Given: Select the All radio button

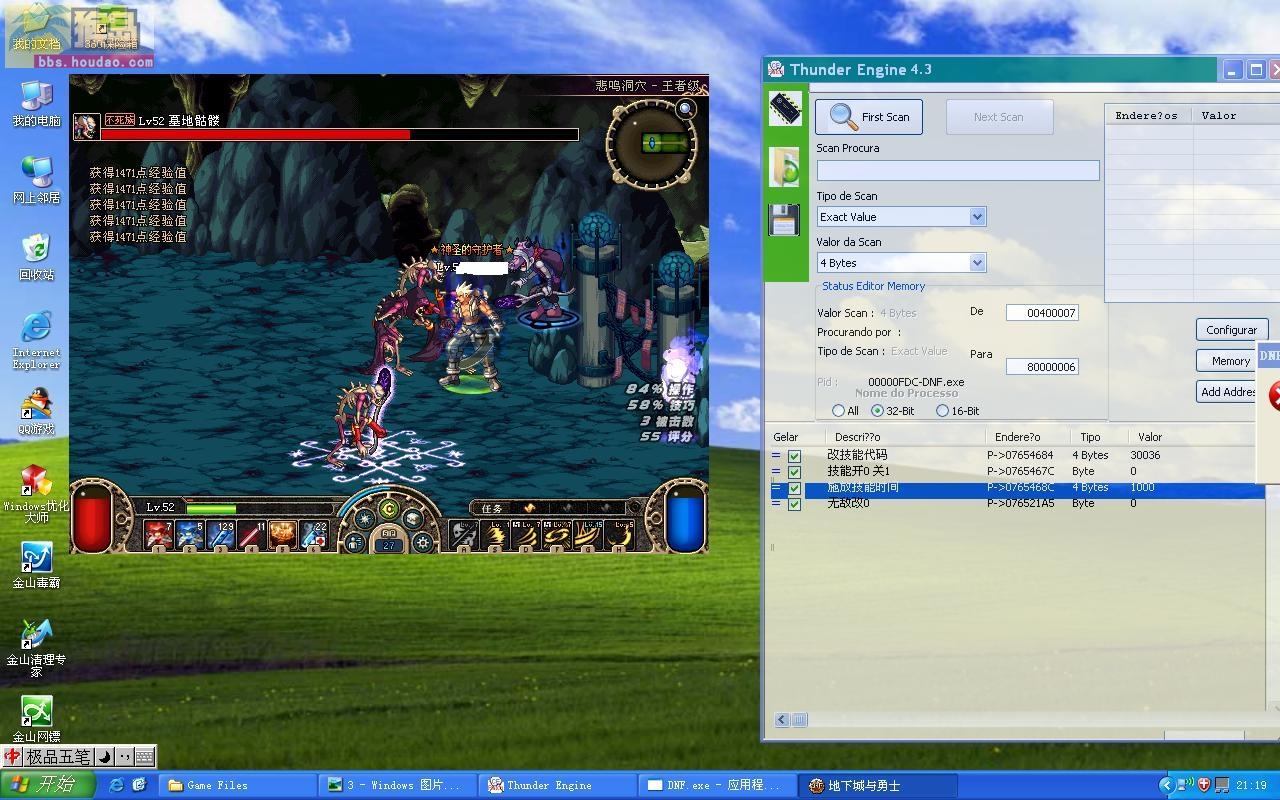Looking at the screenshot, I should (x=838, y=411).
